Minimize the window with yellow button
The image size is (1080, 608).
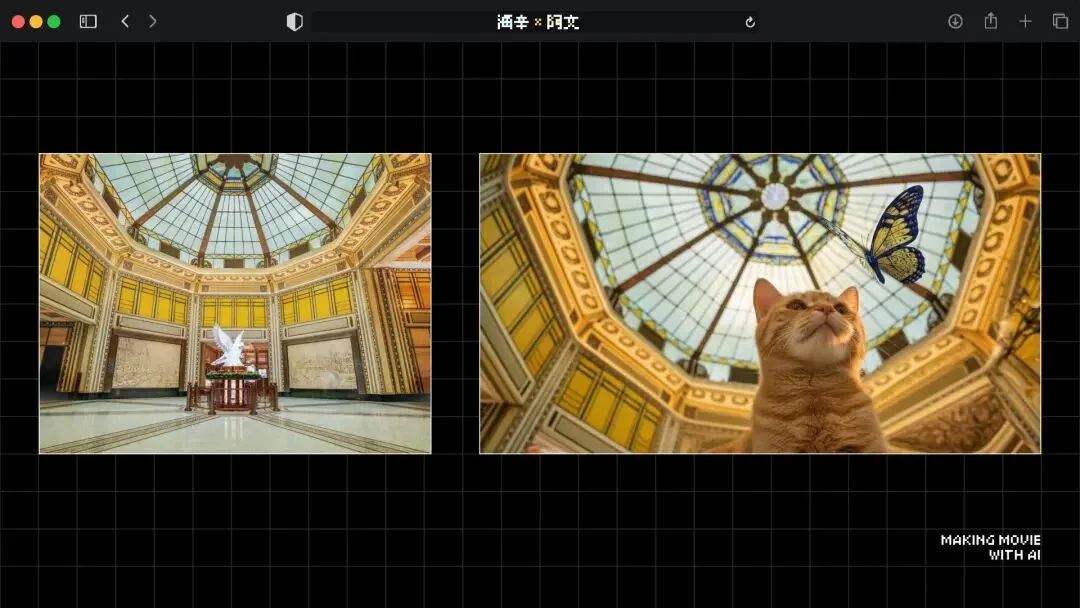tap(36, 21)
